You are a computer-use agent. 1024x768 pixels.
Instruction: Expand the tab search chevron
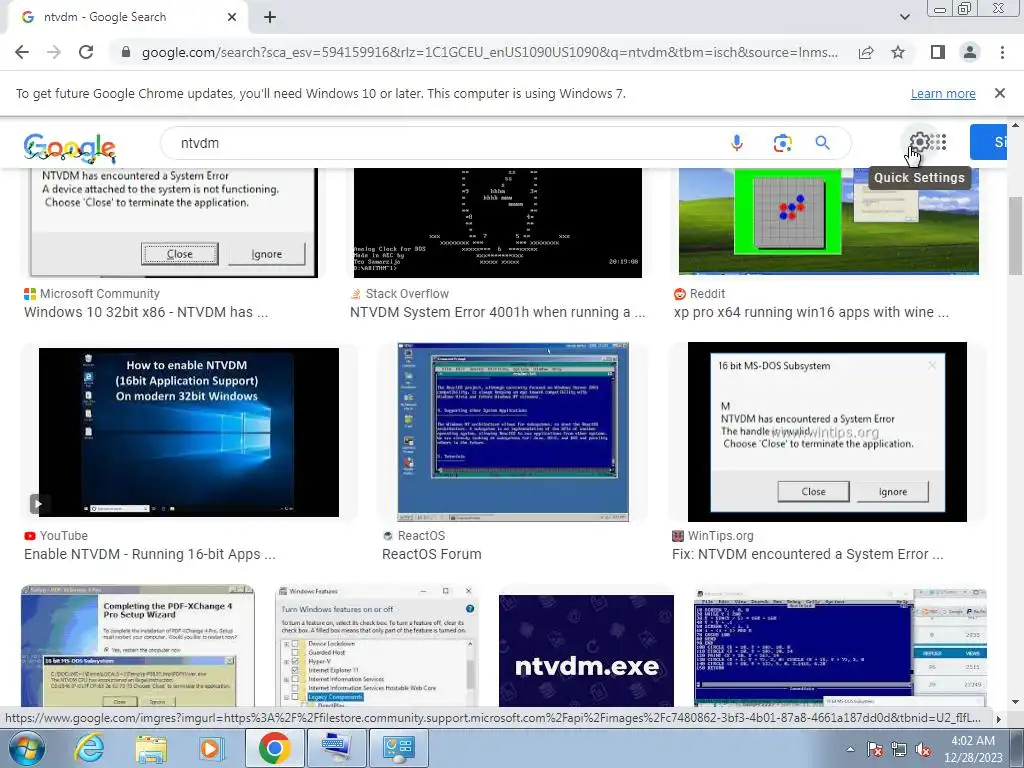point(904,17)
